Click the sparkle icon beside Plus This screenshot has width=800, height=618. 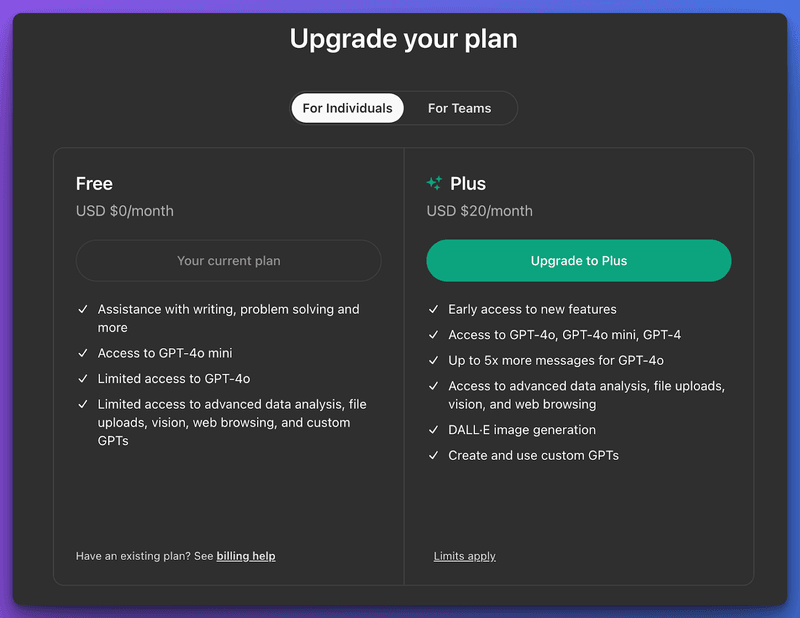[433, 183]
